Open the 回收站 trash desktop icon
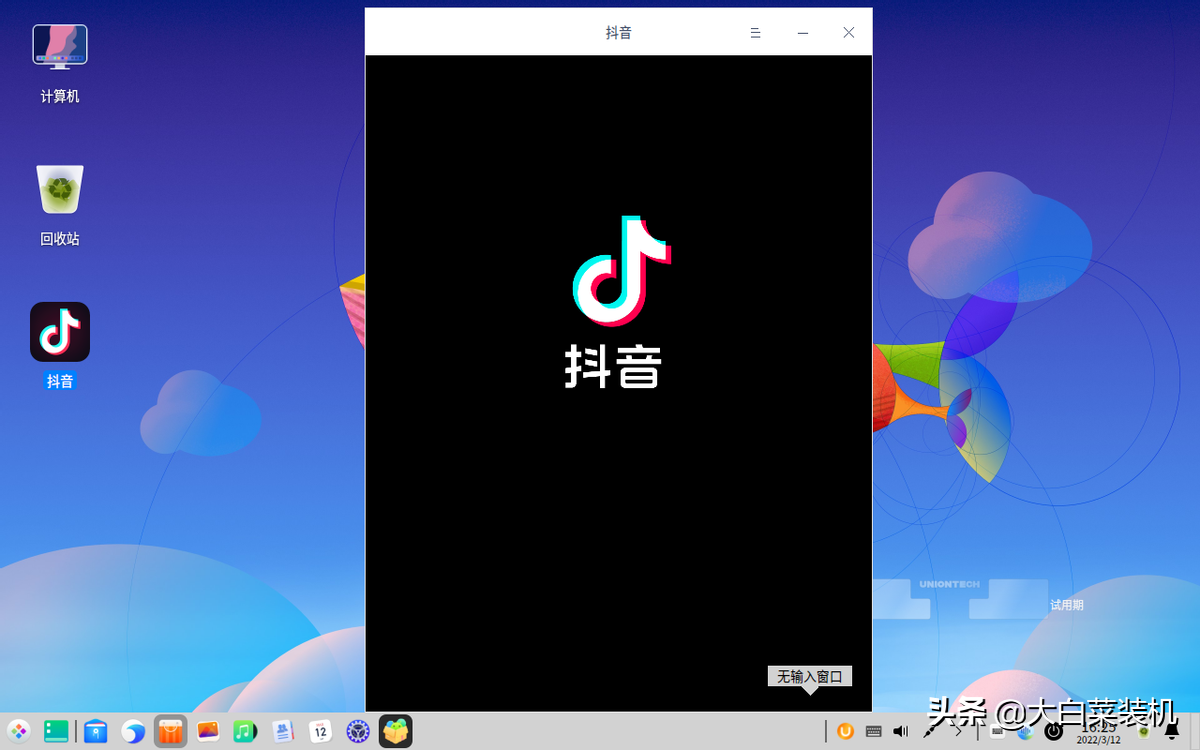This screenshot has width=1200, height=750. tap(60, 189)
